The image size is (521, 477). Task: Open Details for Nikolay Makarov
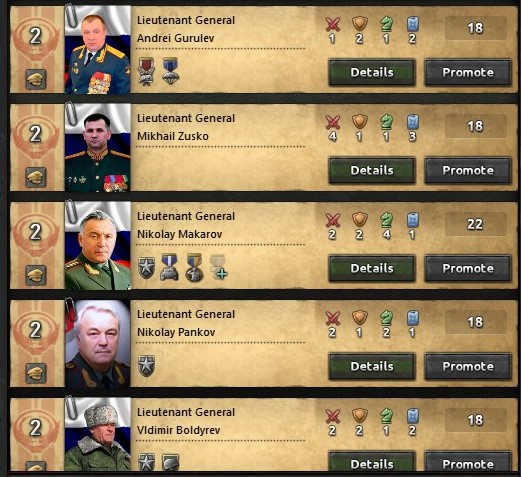pos(372,268)
